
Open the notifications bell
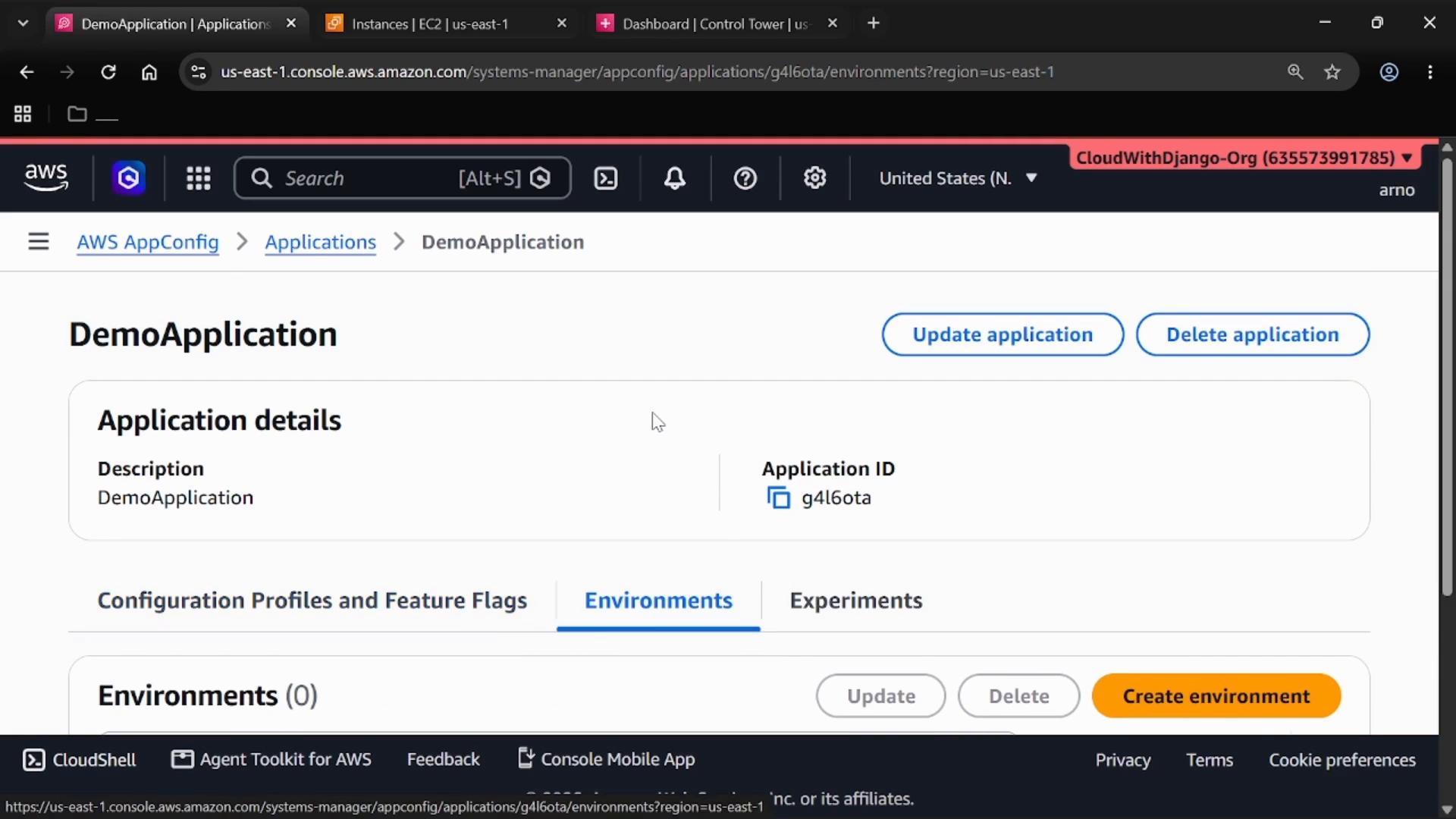(675, 178)
